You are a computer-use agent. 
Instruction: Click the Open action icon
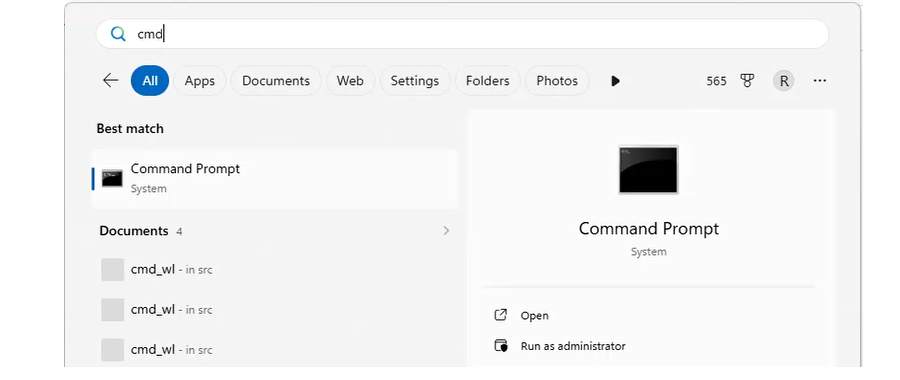click(501, 315)
